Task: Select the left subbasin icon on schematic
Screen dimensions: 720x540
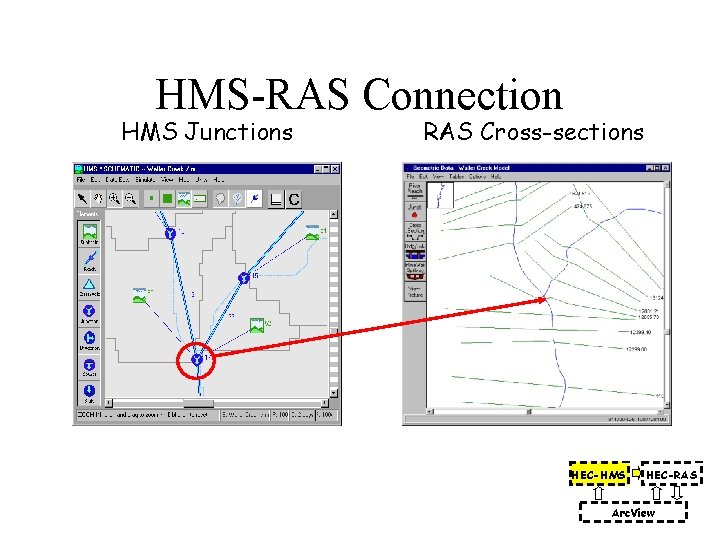Action: coord(139,296)
